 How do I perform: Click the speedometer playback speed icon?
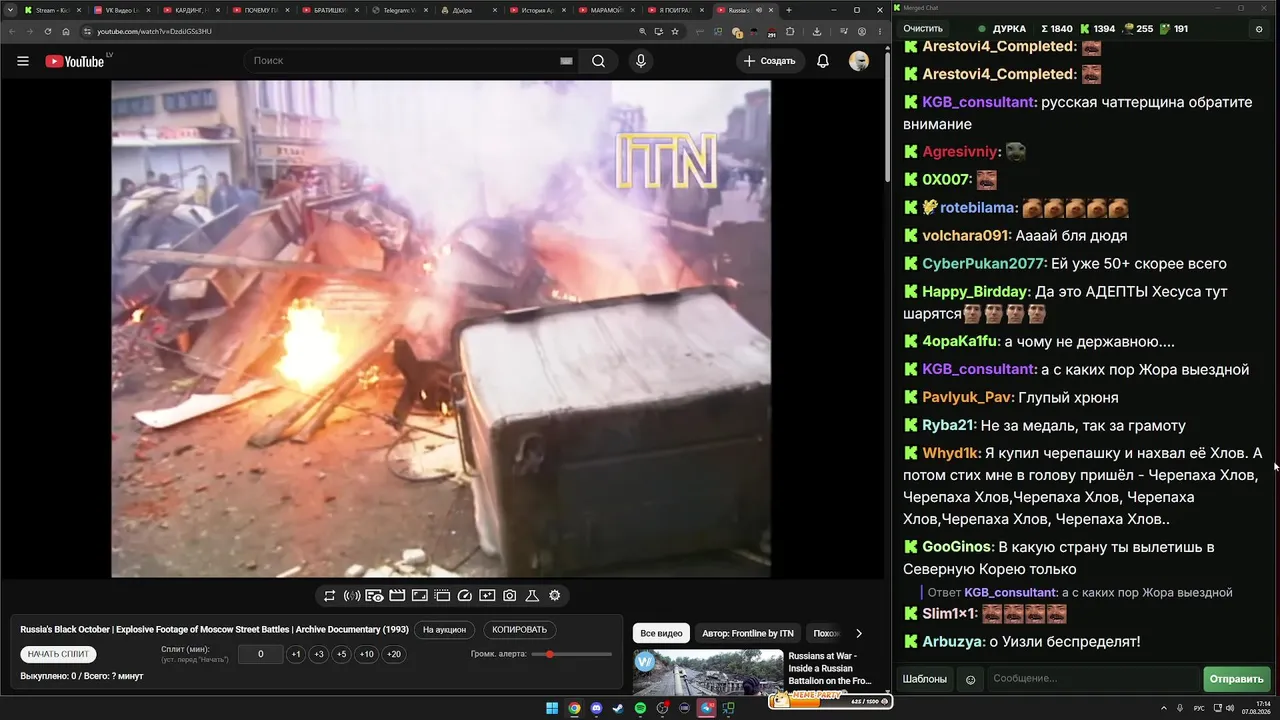coord(464,596)
